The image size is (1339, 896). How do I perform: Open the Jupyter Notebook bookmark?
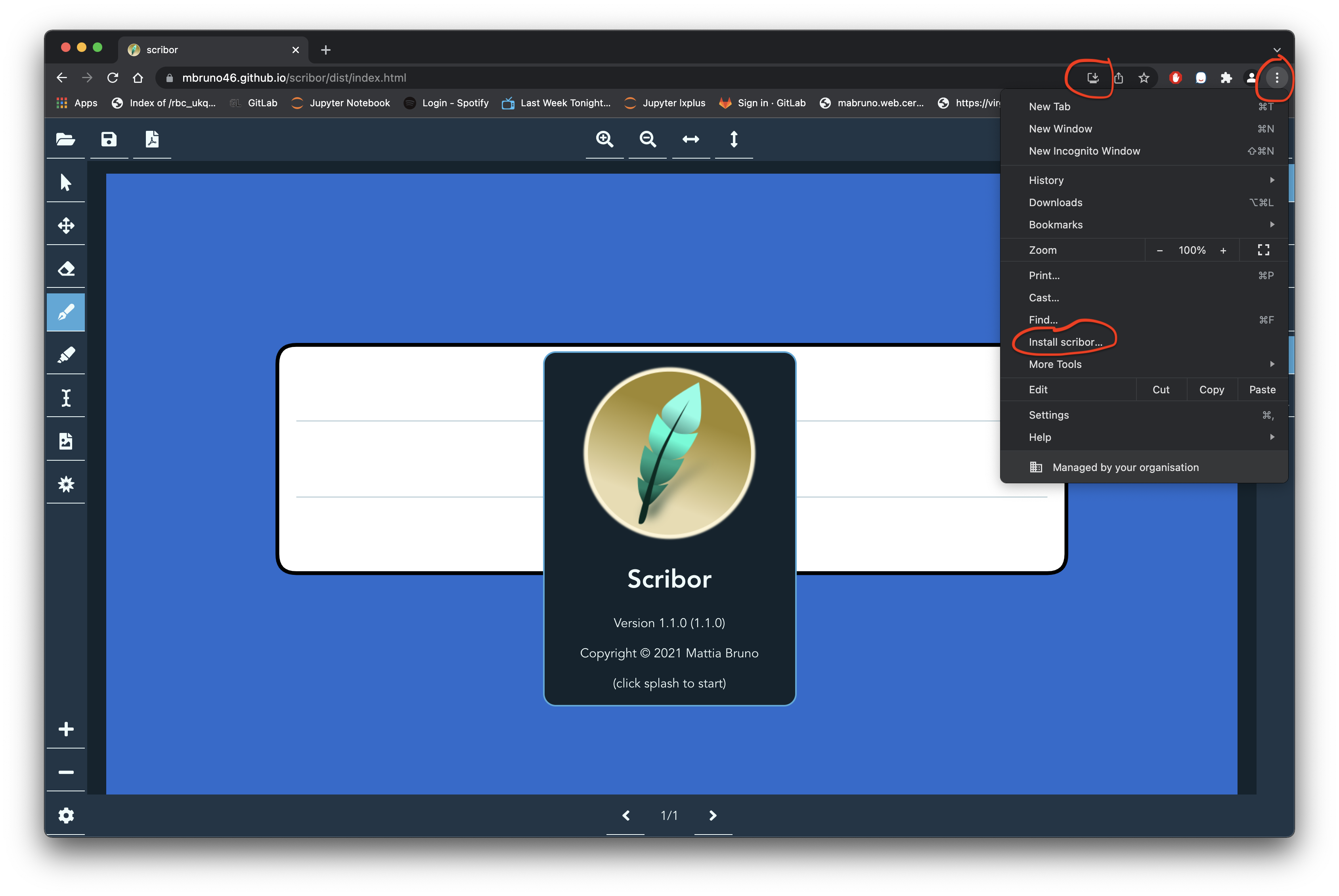click(340, 103)
